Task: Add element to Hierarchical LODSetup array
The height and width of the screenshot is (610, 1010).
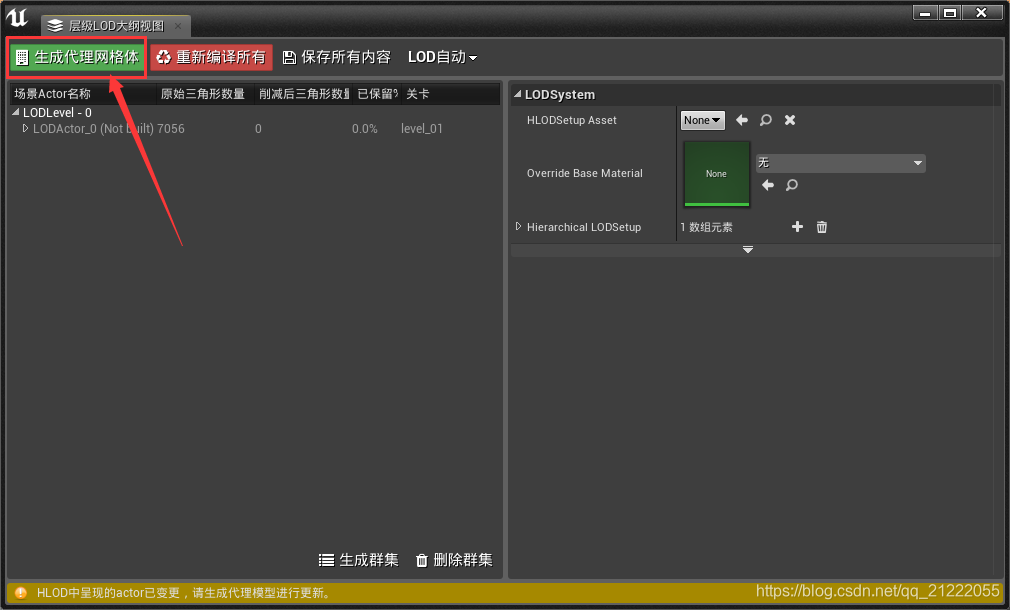Action: (797, 227)
